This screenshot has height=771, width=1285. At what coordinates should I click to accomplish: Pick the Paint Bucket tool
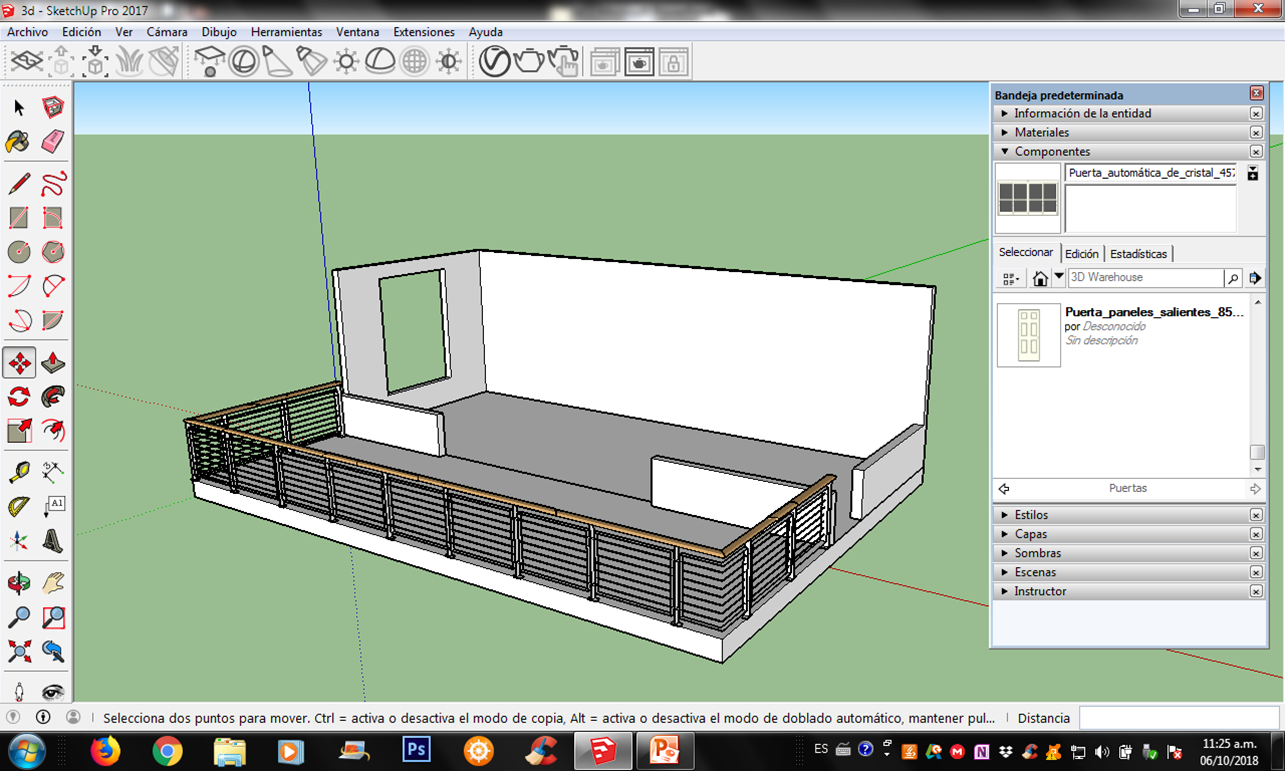(18, 142)
